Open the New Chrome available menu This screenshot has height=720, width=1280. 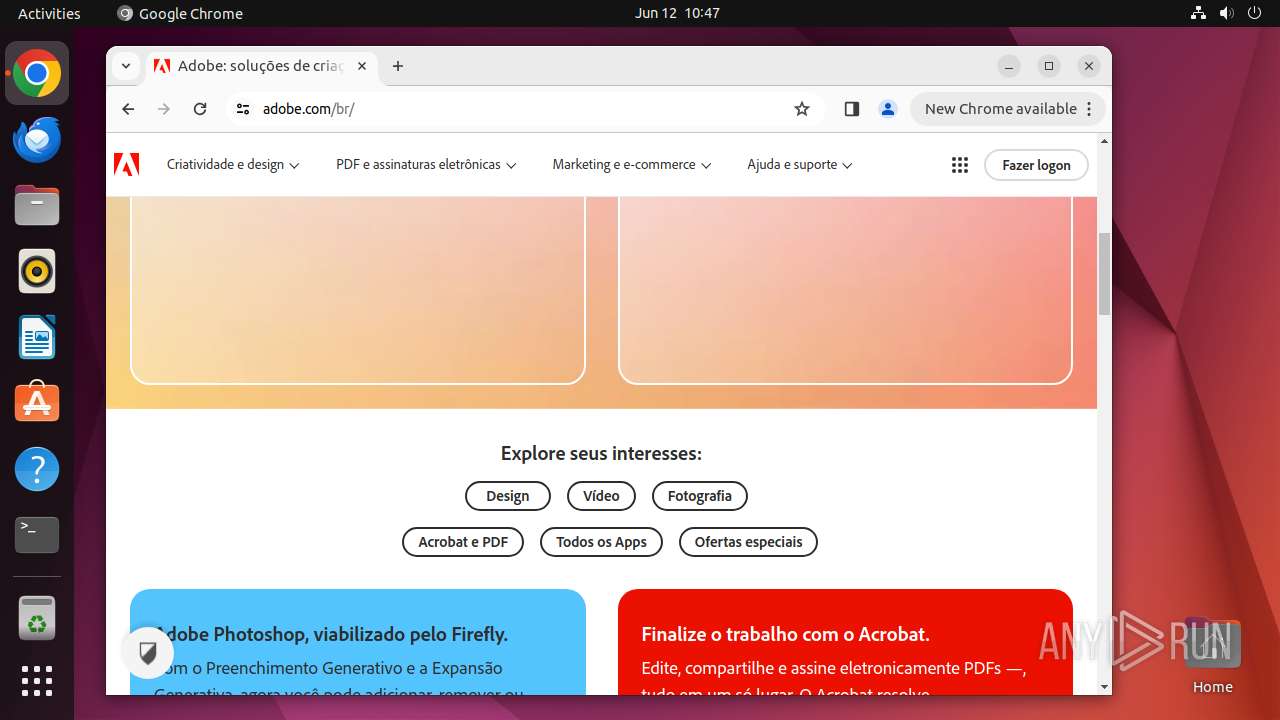(x=1008, y=109)
